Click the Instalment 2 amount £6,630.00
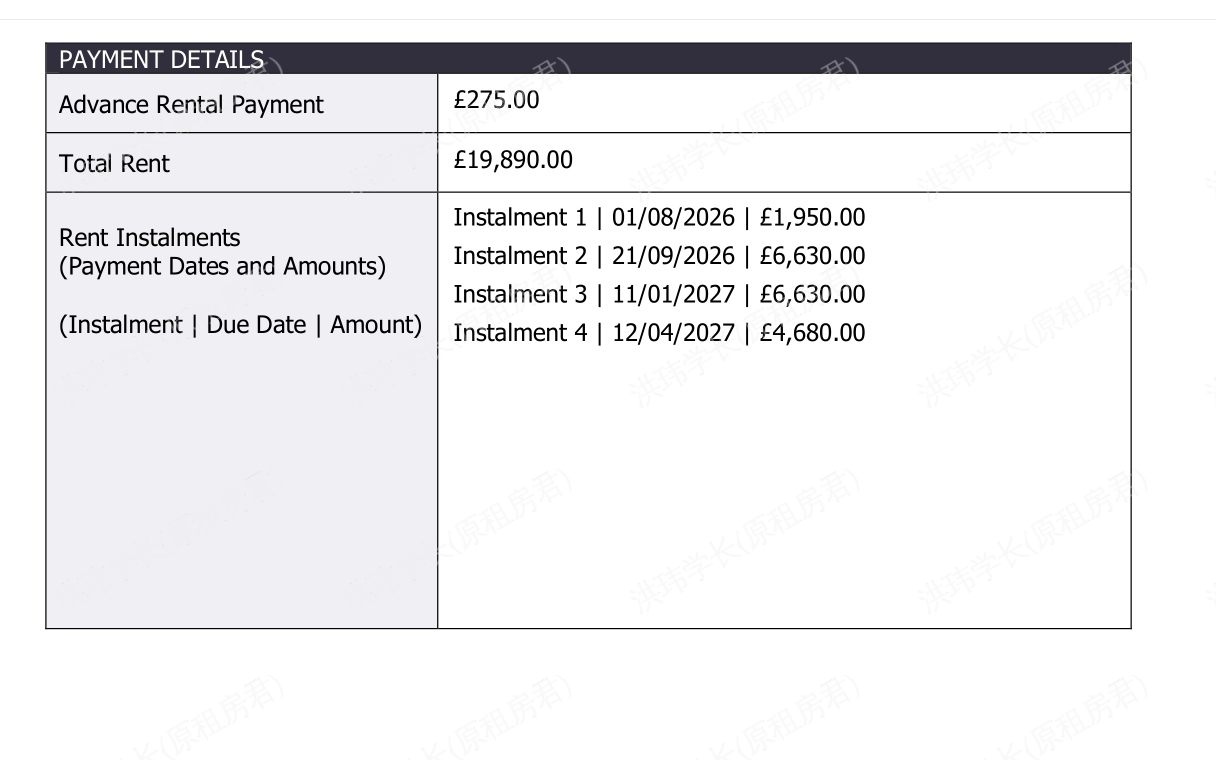 click(x=812, y=256)
